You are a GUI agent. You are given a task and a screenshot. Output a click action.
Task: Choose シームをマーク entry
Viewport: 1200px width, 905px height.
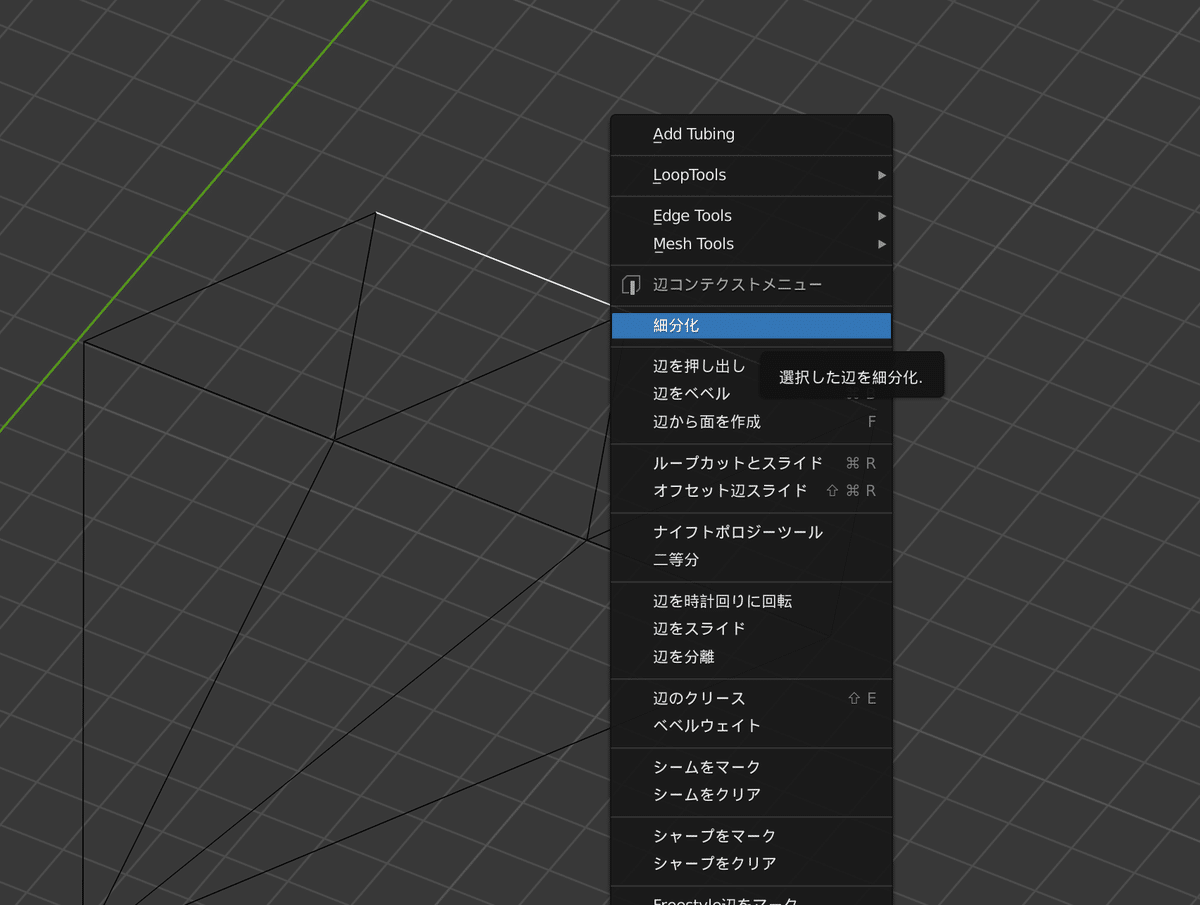(751, 767)
